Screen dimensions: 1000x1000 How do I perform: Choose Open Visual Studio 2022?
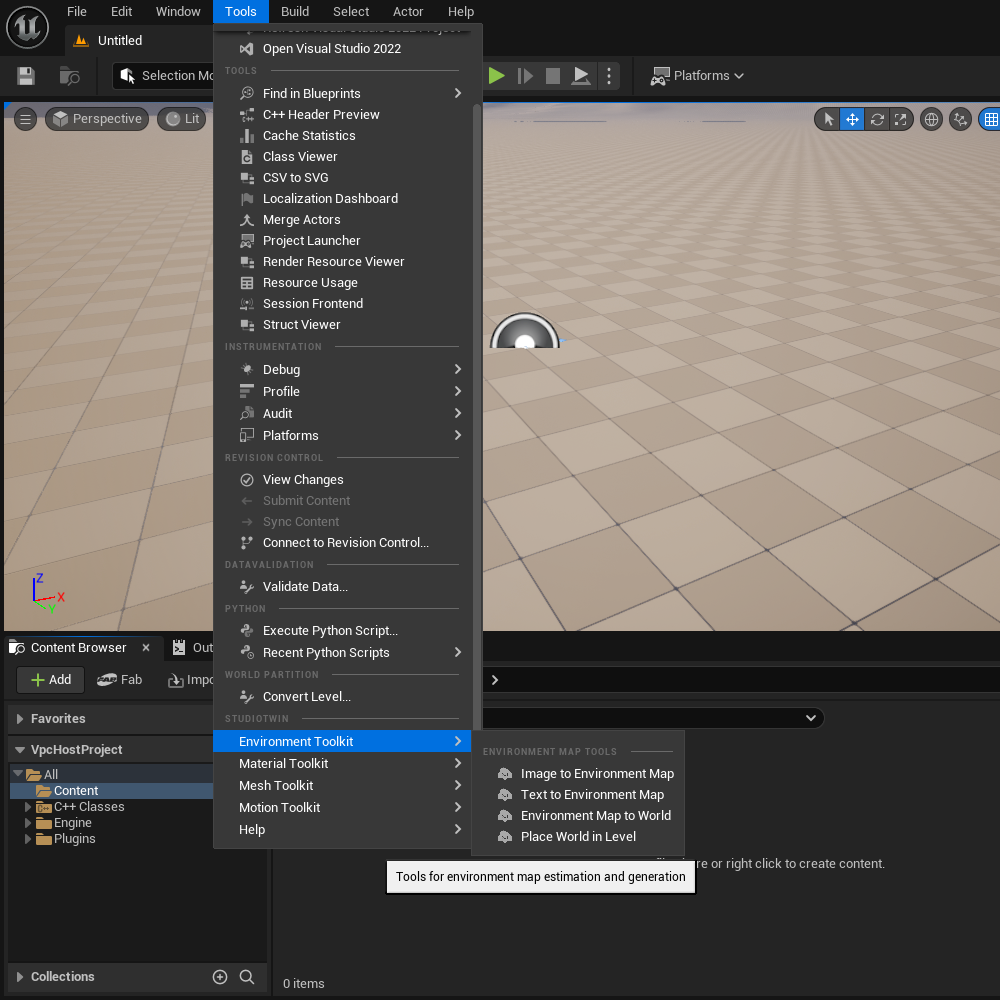(343, 48)
